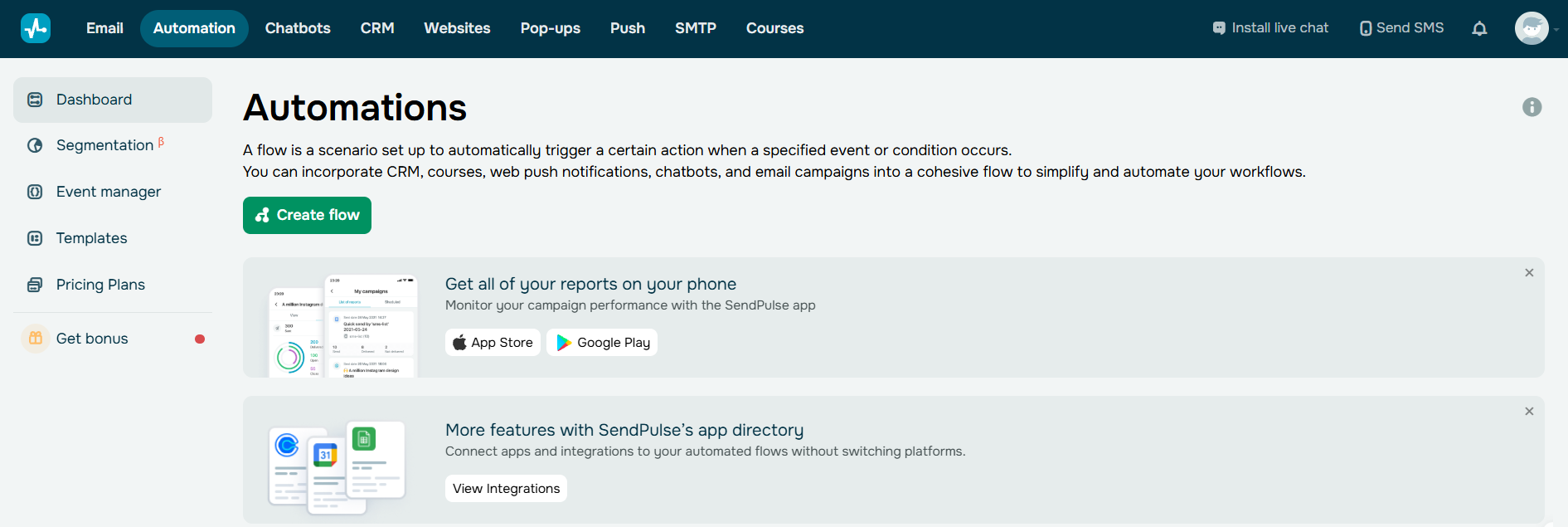Open Dashboard in the sidebar
This screenshot has width=1568, height=527.
point(113,100)
